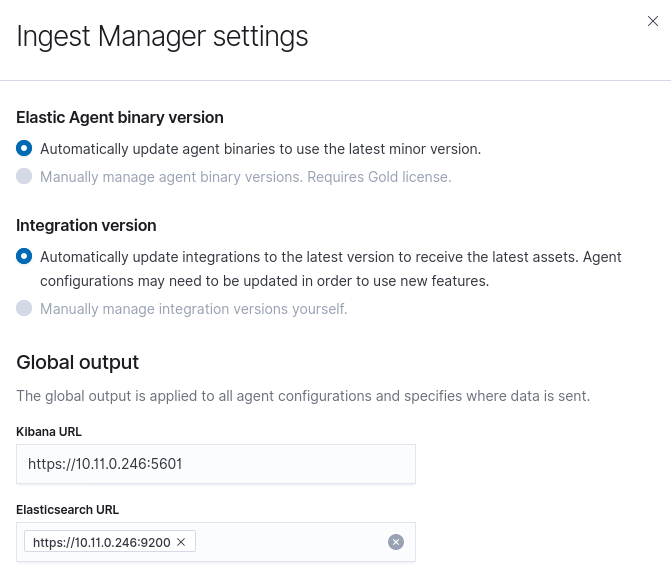This screenshot has height=575, width=671.
Task: Select manual agent binary versions radio button
Action: pyautogui.click(x=24, y=177)
